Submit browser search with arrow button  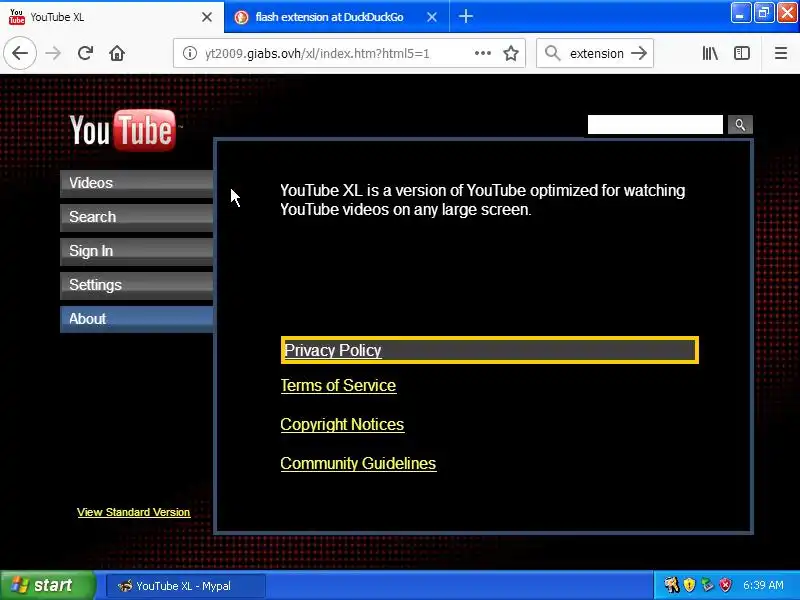point(639,53)
